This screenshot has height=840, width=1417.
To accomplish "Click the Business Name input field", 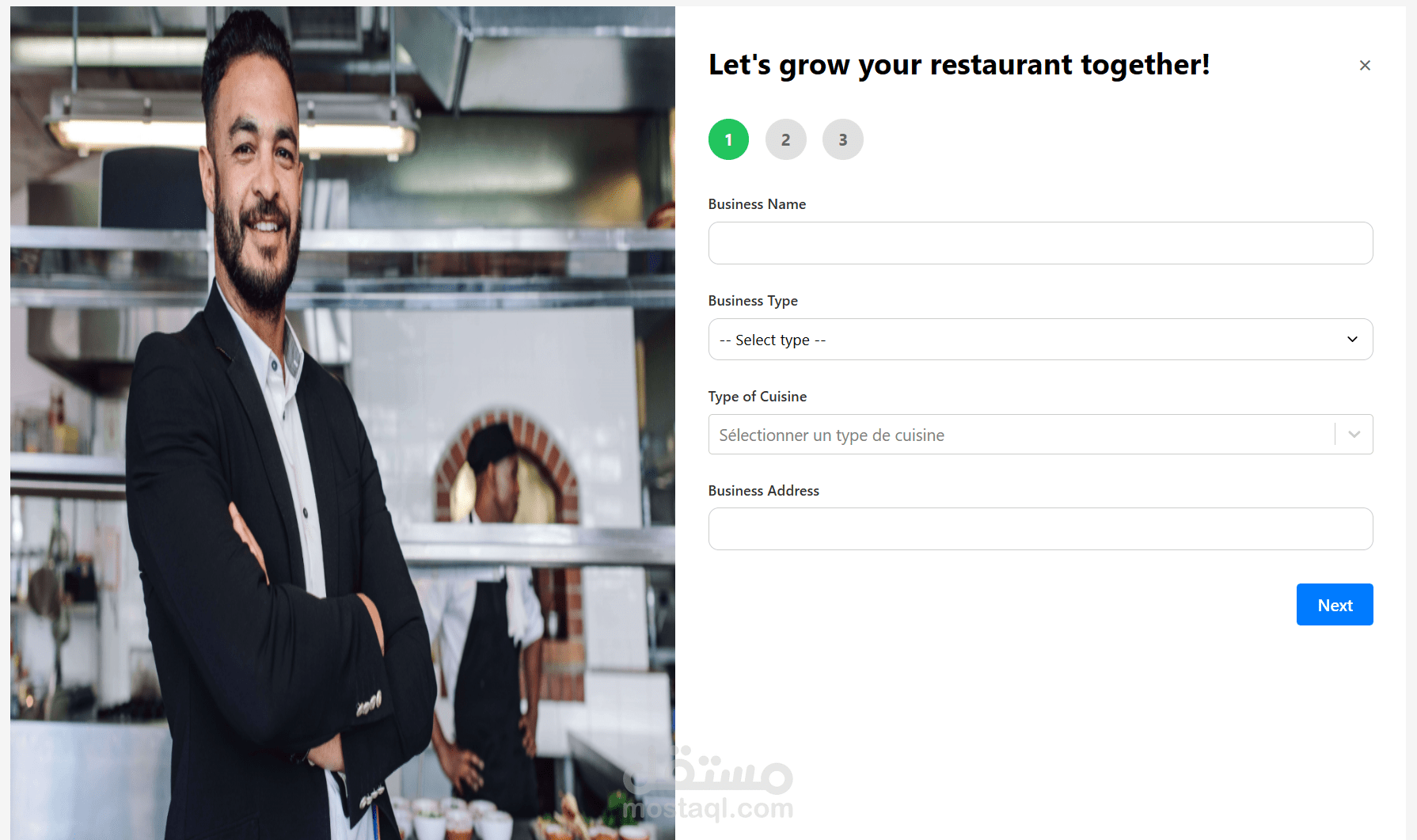I will point(1040,243).
